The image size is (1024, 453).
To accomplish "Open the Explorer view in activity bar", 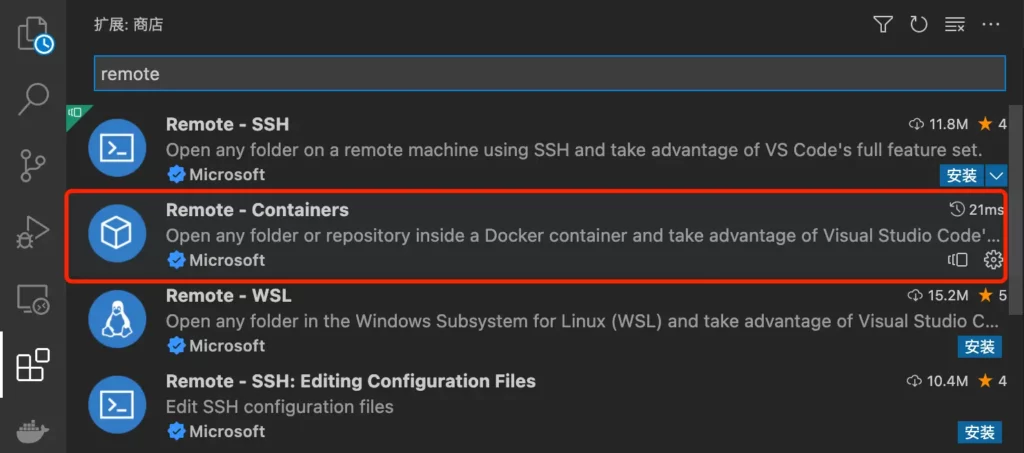I will pyautogui.click(x=33, y=34).
